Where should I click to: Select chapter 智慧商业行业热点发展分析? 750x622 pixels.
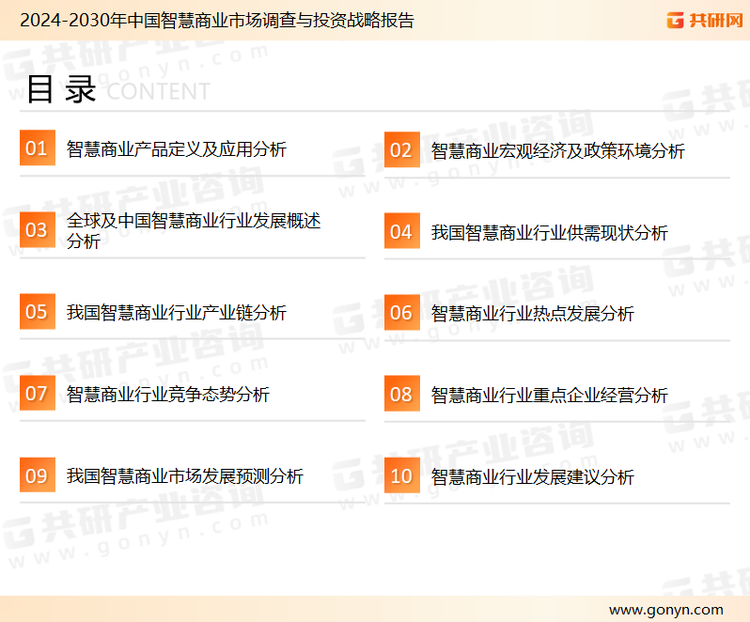(x=532, y=314)
